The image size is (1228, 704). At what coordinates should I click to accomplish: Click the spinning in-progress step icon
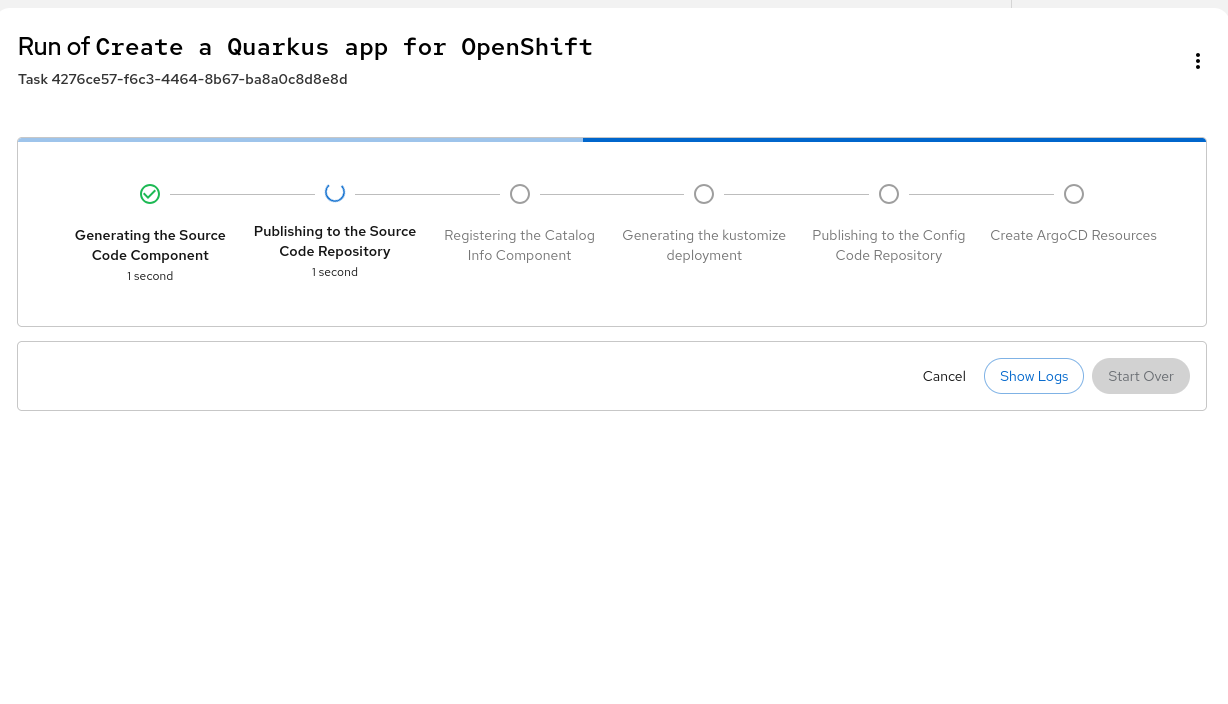pos(335,192)
